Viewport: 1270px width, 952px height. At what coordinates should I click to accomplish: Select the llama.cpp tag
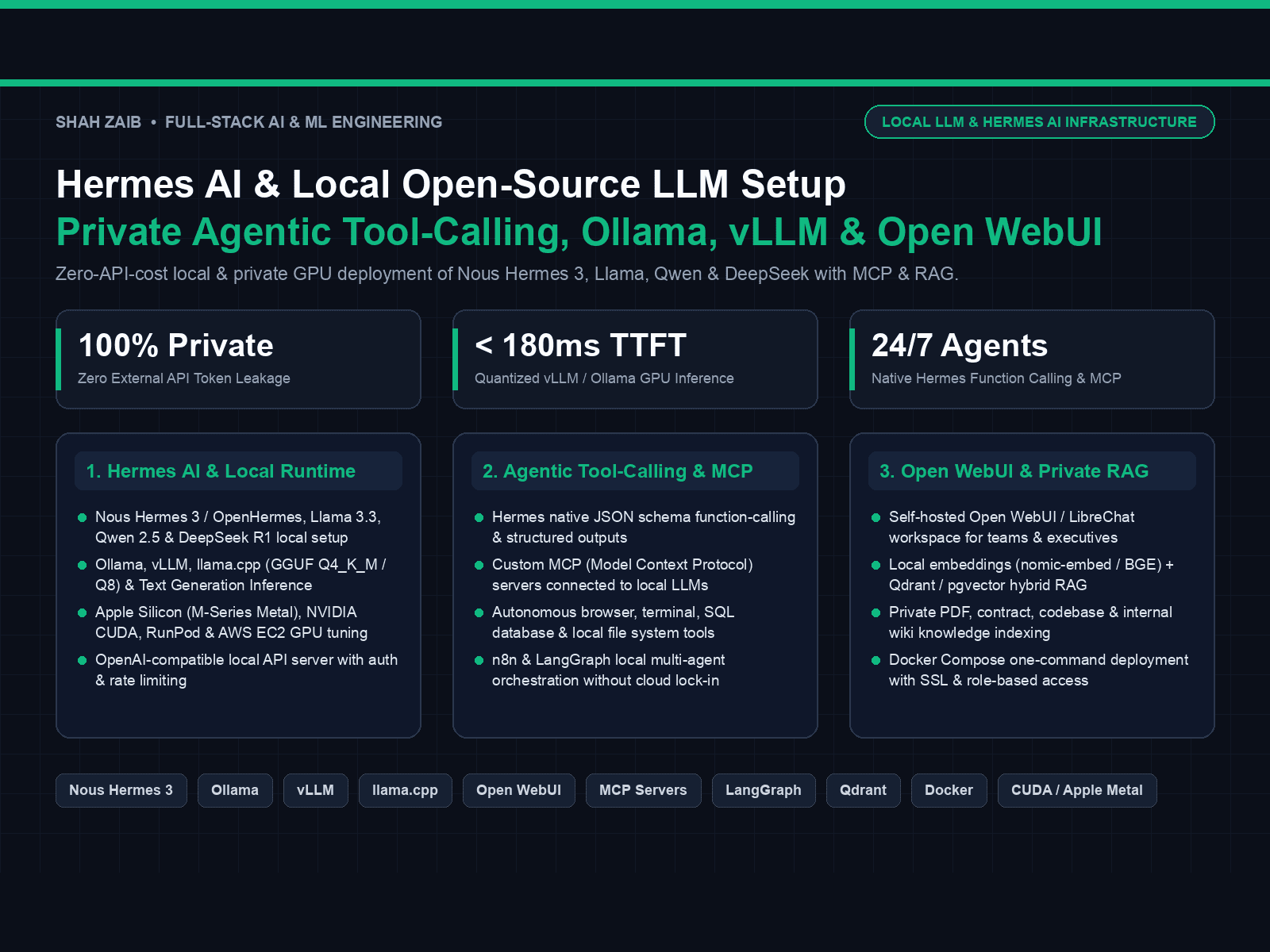pyautogui.click(x=405, y=790)
